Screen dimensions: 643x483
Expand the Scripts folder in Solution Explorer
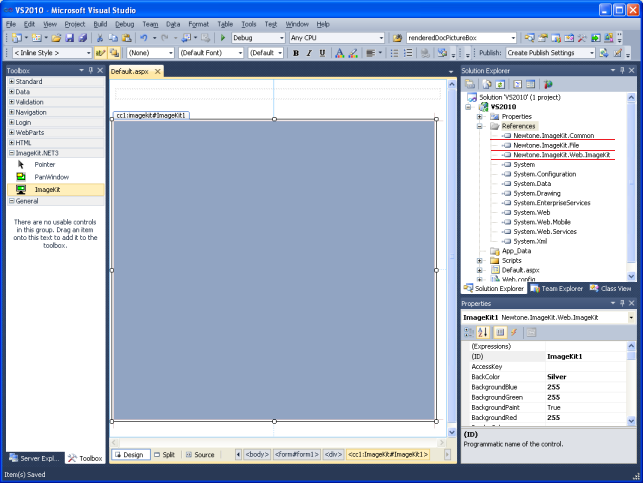click(x=479, y=261)
